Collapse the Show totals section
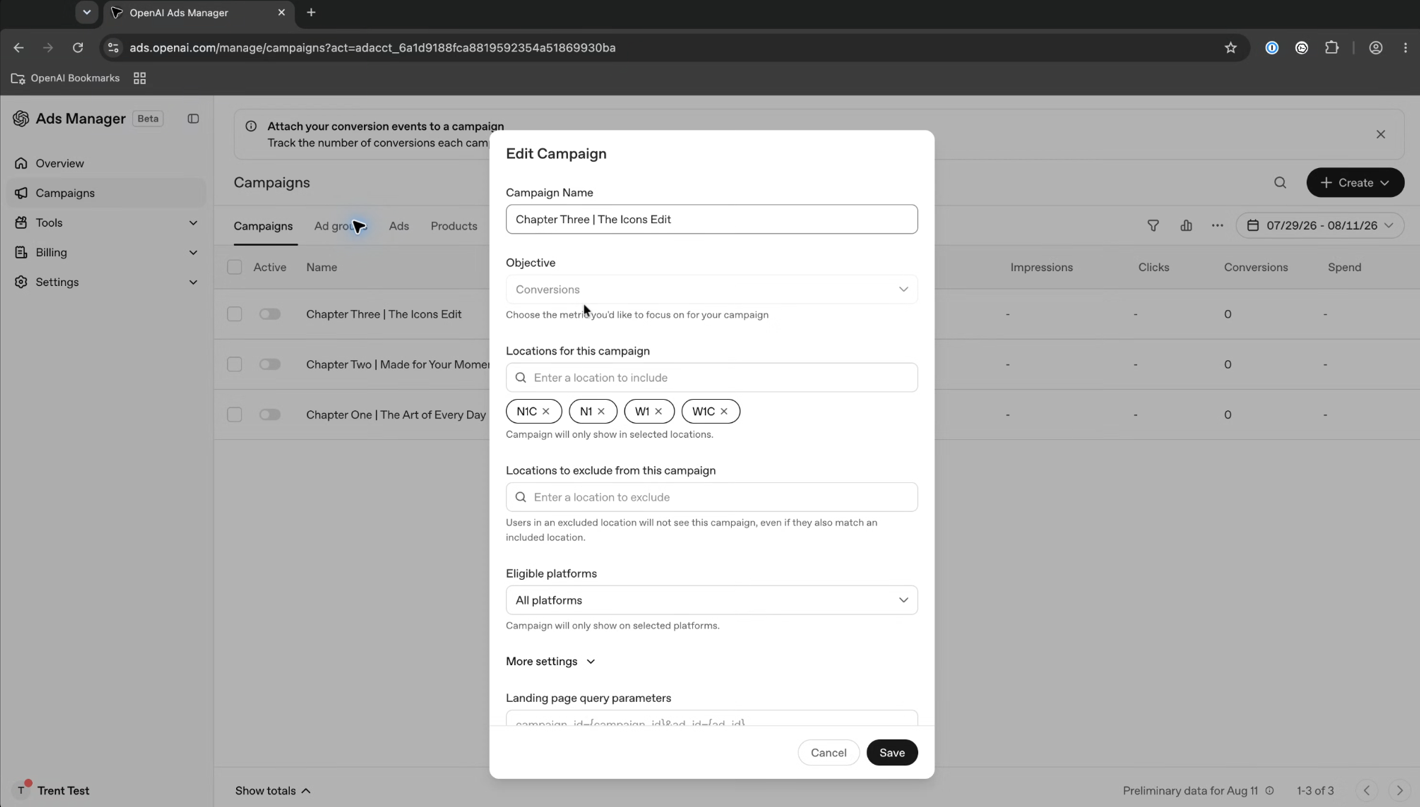Viewport: 1420px width, 807px height. point(273,791)
